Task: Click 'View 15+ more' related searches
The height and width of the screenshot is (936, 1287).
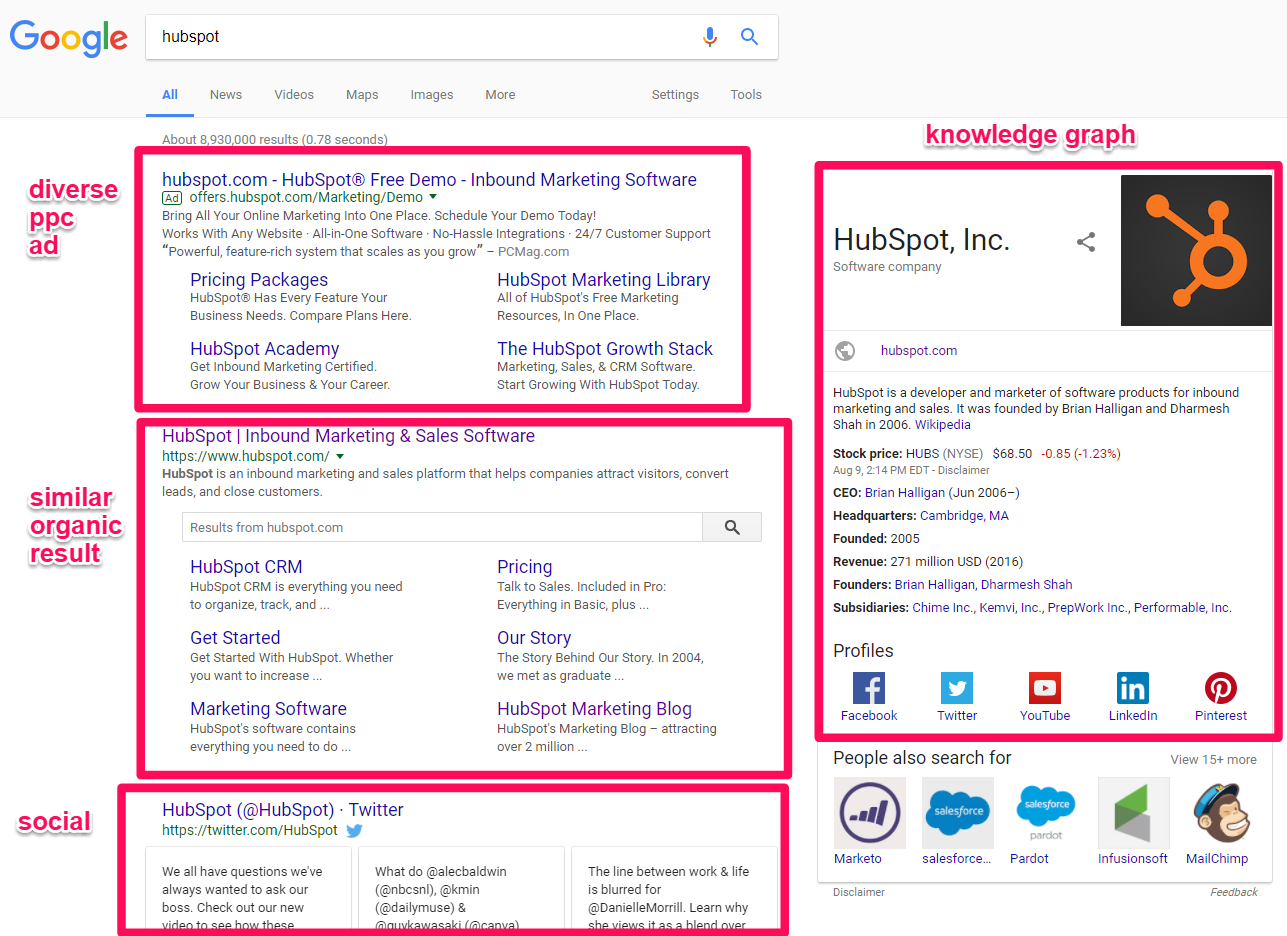Action: pos(1214,760)
